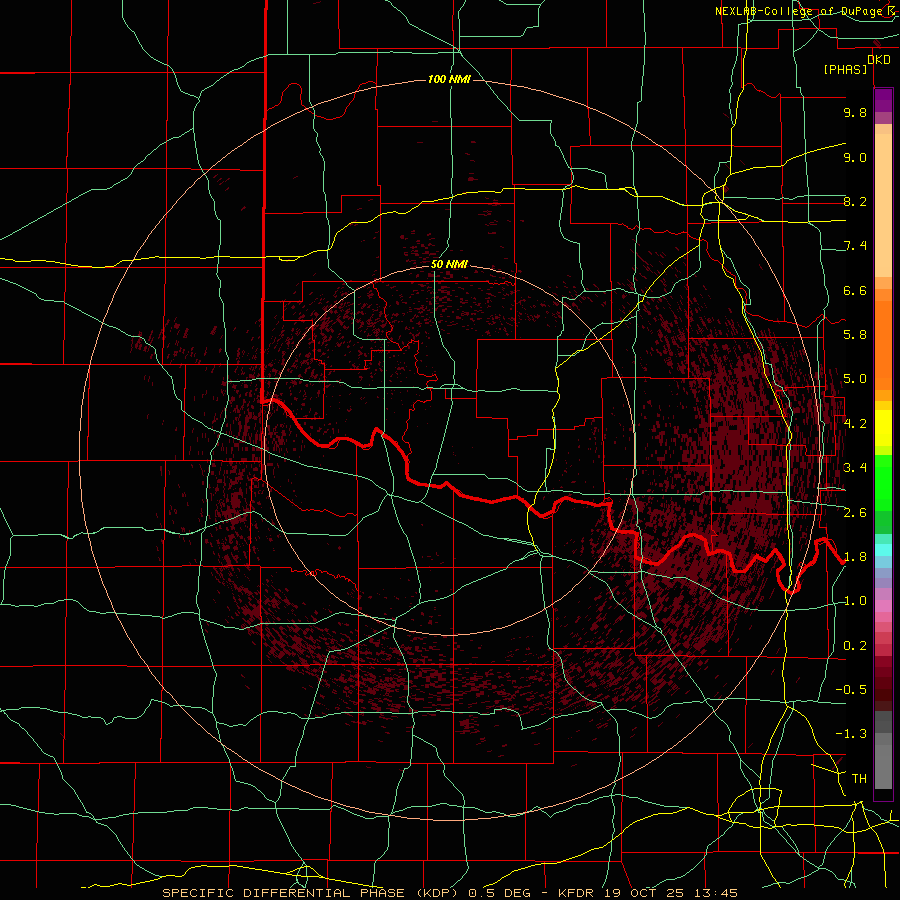Click the [PHAS] legend heading
Image resolution: width=900 pixels, height=900 pixels.
[x=845, y=70]
